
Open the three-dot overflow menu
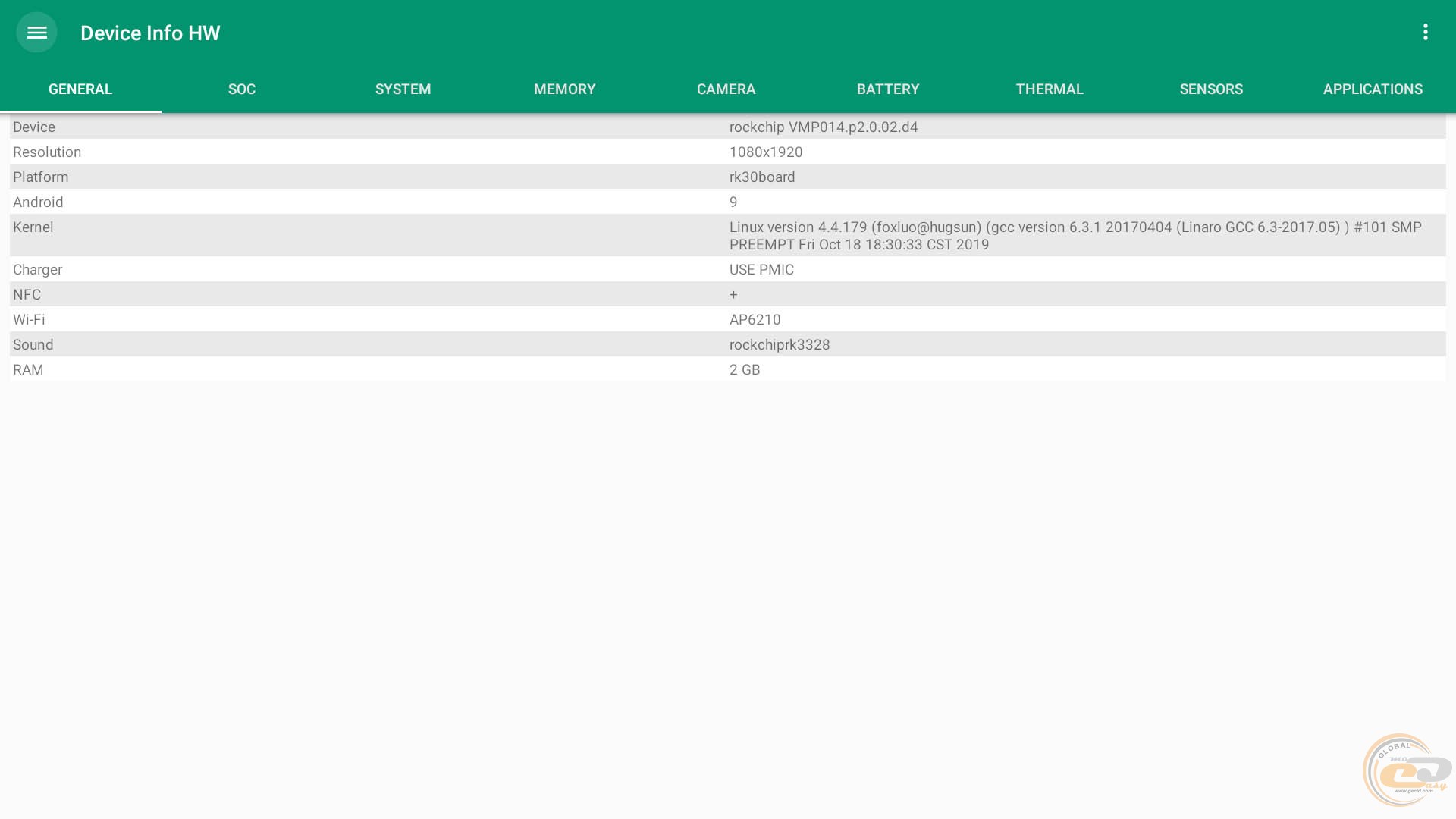click(x=1425, y=32)
